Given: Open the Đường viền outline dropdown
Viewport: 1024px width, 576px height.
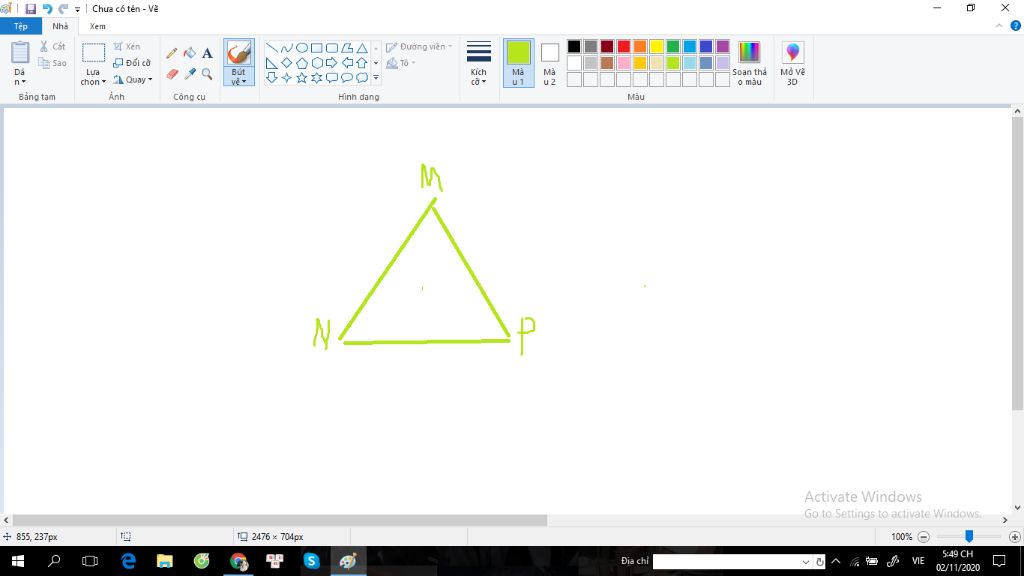Looking at the screenshot, I should pyautogui.click(x=419, y=47).
